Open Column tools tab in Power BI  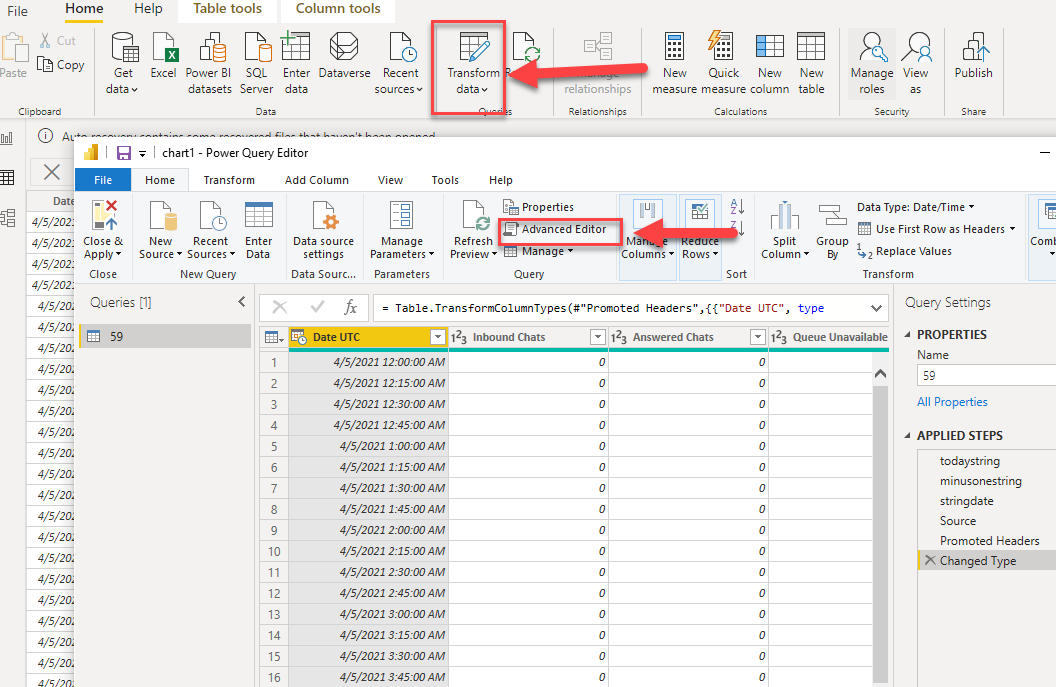pos(338,9)
